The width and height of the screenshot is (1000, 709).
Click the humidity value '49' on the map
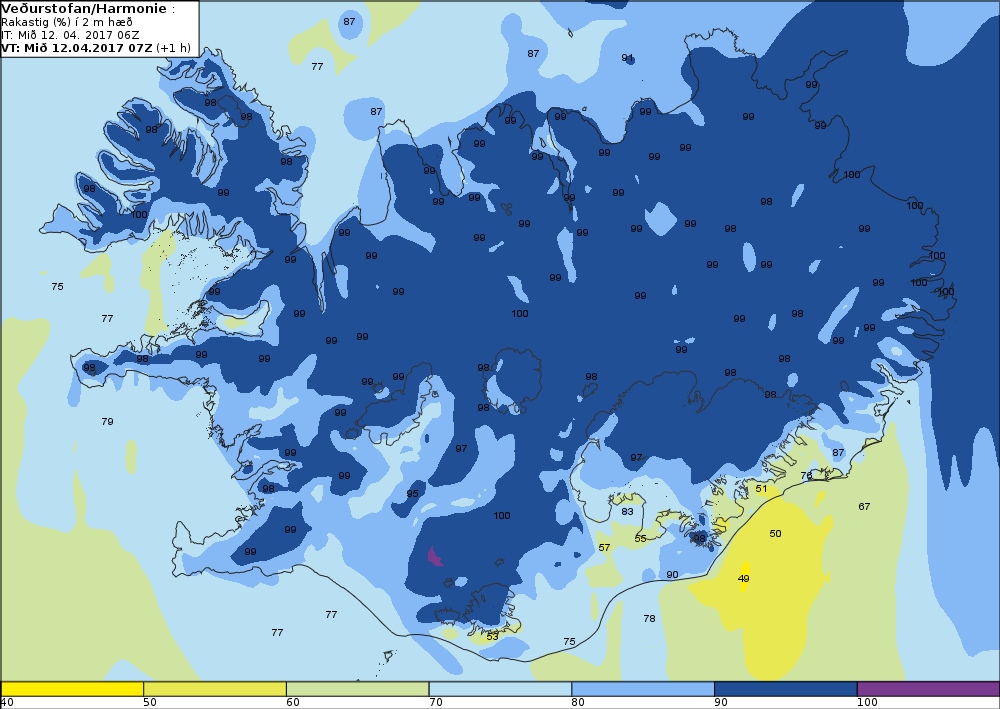click(x=743, y=579)
